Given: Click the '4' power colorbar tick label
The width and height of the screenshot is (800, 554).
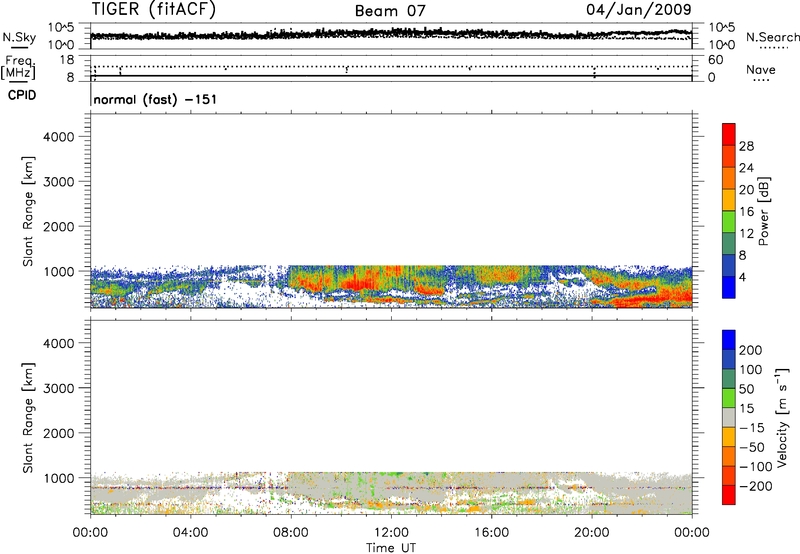Looking at the screenshot, I should pos(743,277).
